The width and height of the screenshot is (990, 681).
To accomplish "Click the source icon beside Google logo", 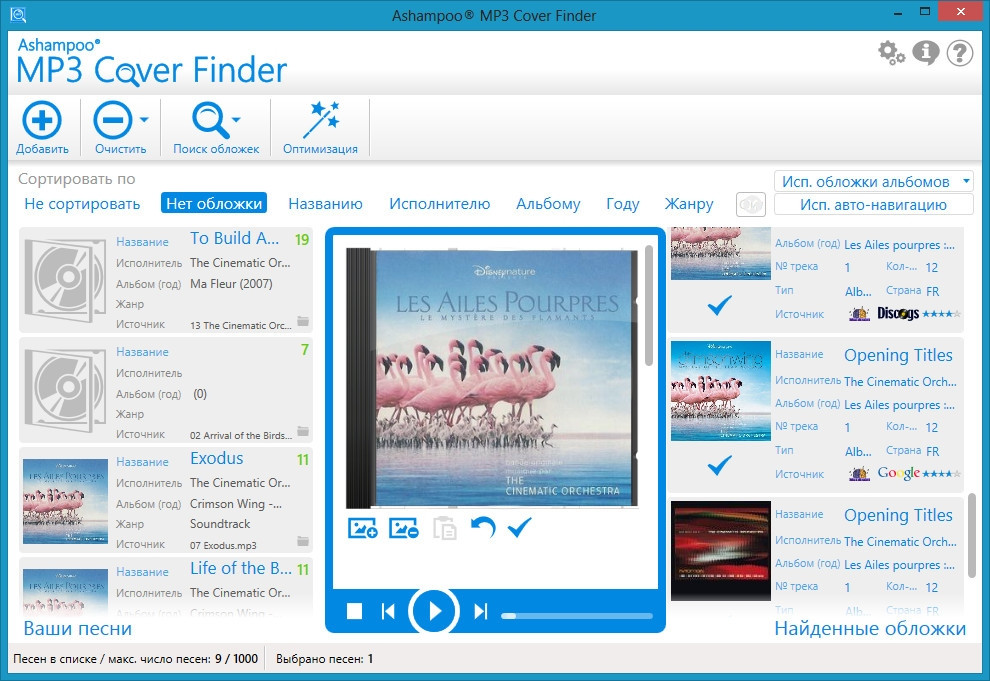I will 859,473.
